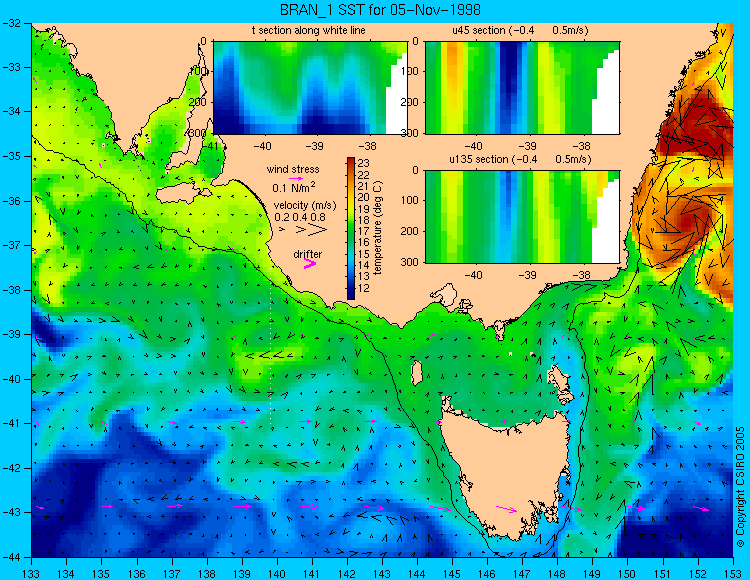This screenshot has width=750, height=580.
Task: Click the magenta wind stress legend arrow
Action: 296,178
